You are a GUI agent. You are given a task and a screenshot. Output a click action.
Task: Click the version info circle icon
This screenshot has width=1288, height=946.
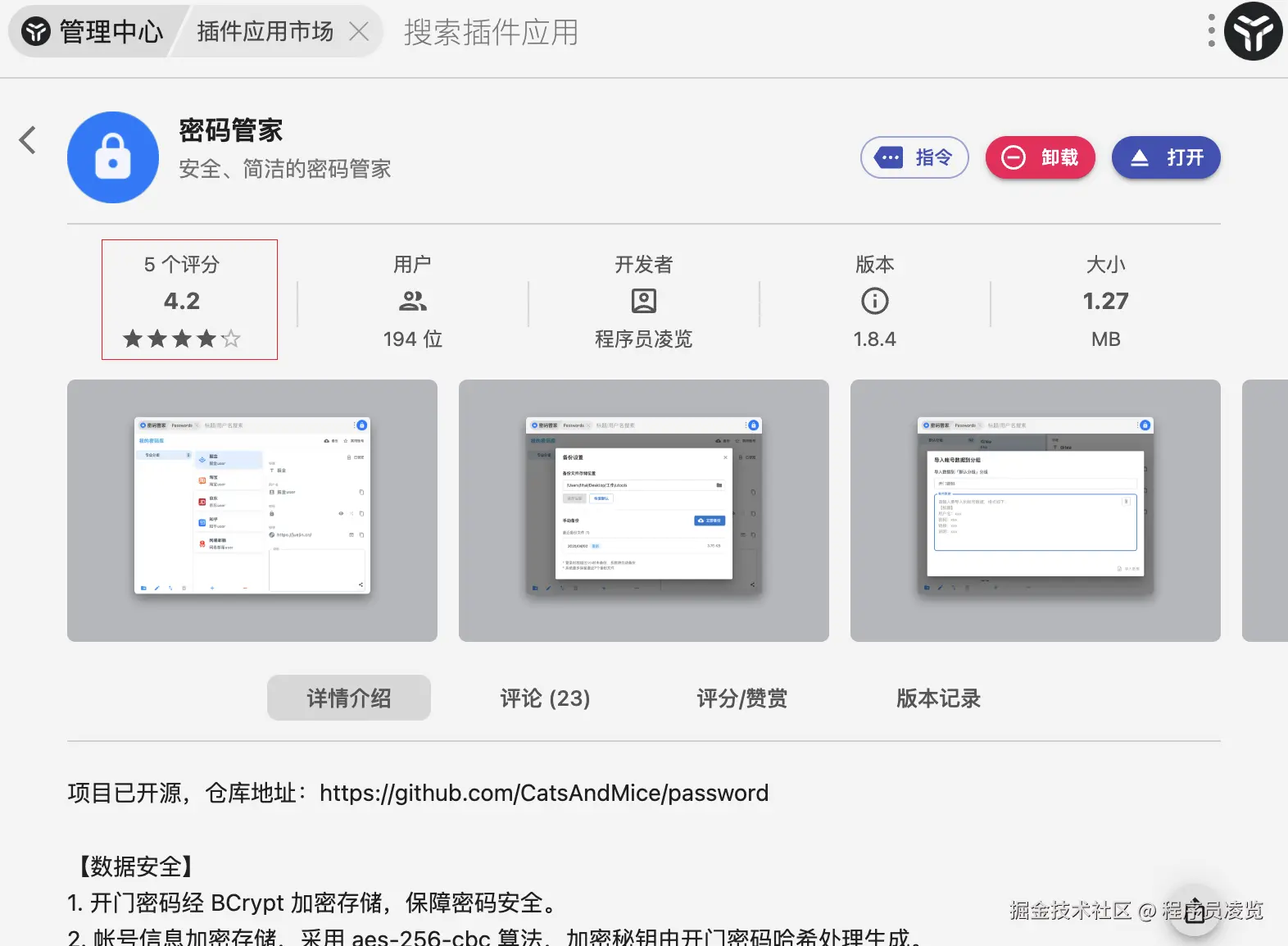tap(874, 301)
